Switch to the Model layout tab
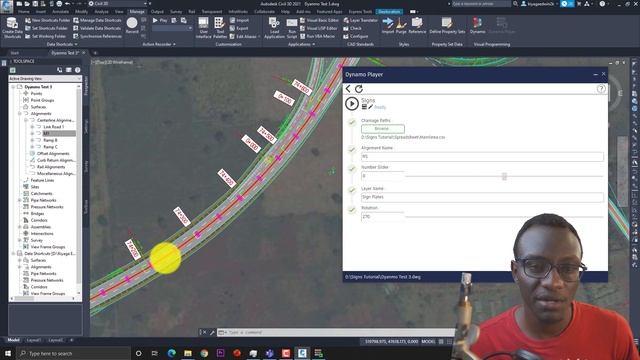 [x=13, y=340]
